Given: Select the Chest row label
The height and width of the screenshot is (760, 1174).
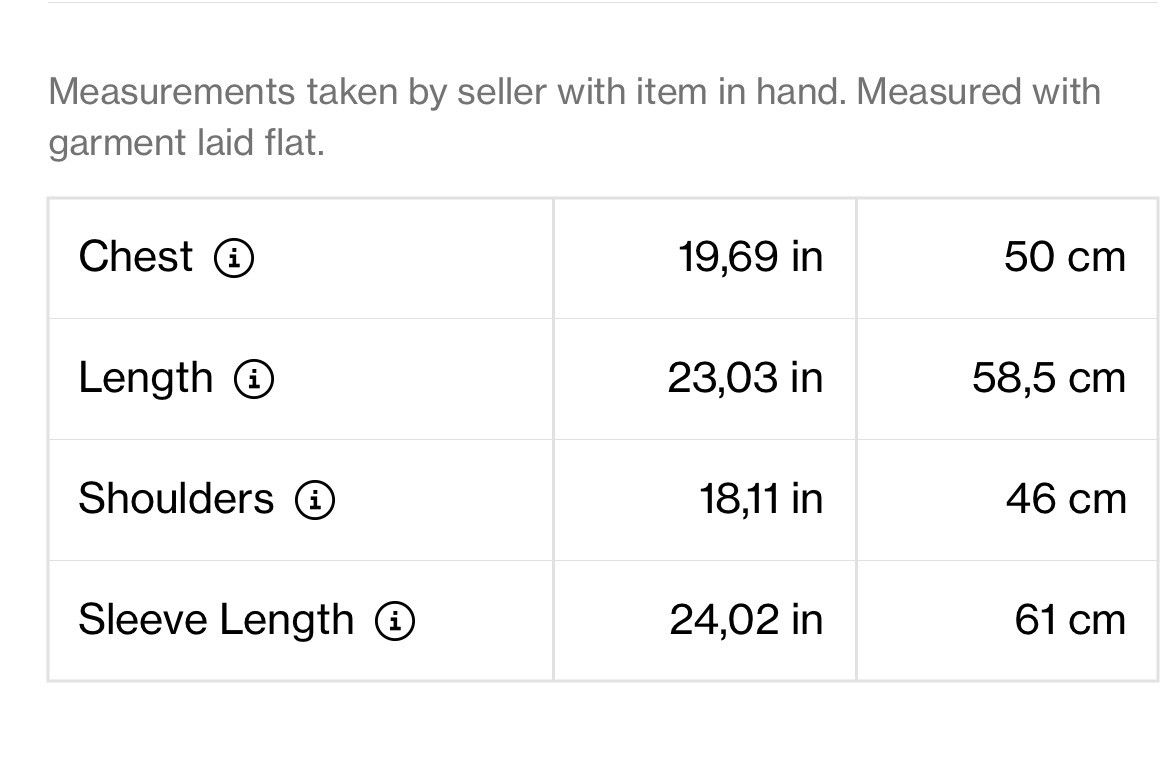Looking at the screenshot, I should pos(136,257).
